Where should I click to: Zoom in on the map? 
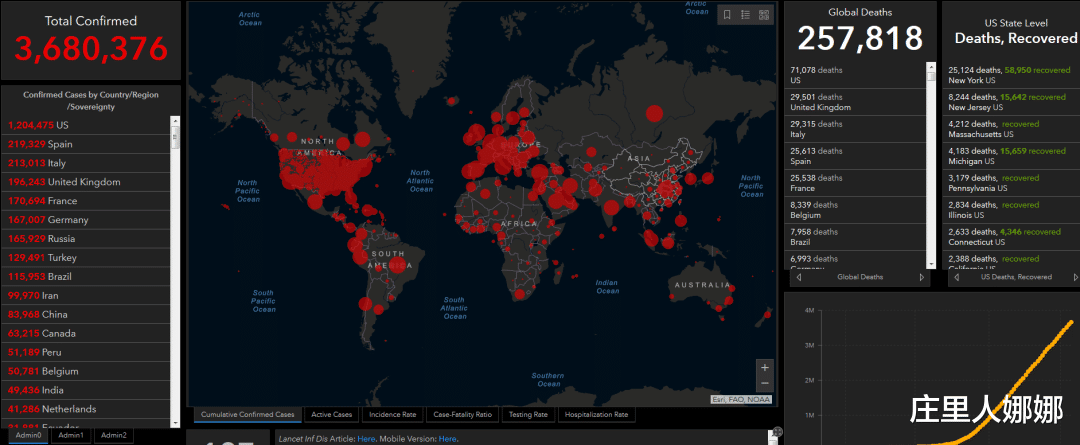765,368
